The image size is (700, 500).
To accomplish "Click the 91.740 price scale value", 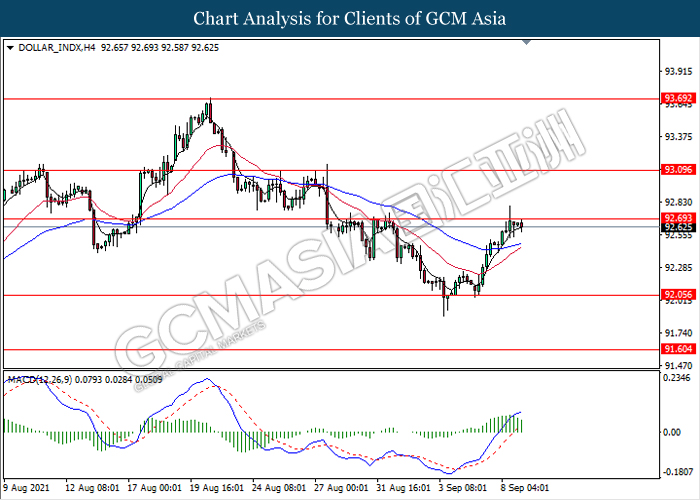I will (679, 333).
